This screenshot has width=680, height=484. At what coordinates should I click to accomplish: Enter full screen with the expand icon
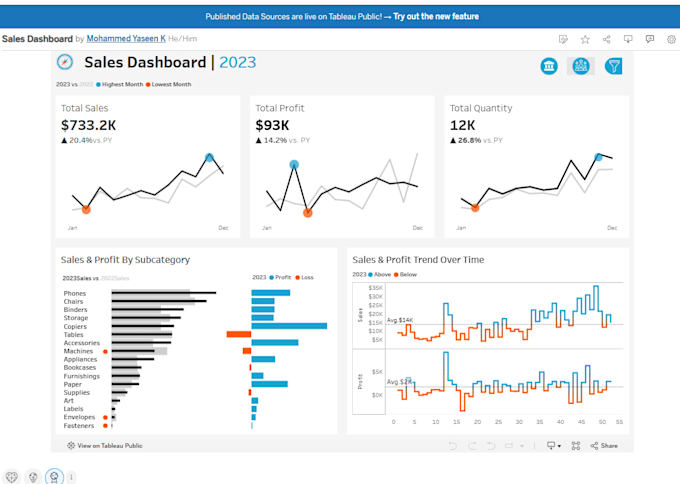click(576, 446)
